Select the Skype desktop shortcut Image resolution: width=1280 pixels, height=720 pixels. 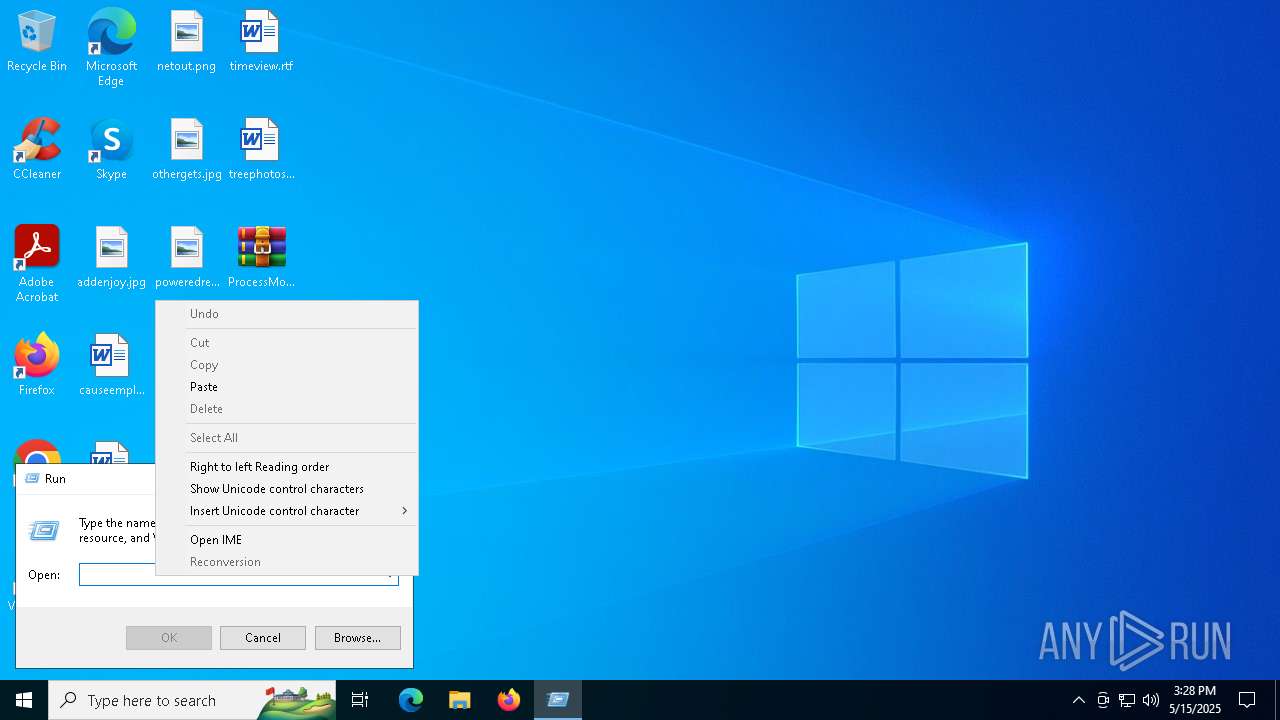[x=111, y=150]
